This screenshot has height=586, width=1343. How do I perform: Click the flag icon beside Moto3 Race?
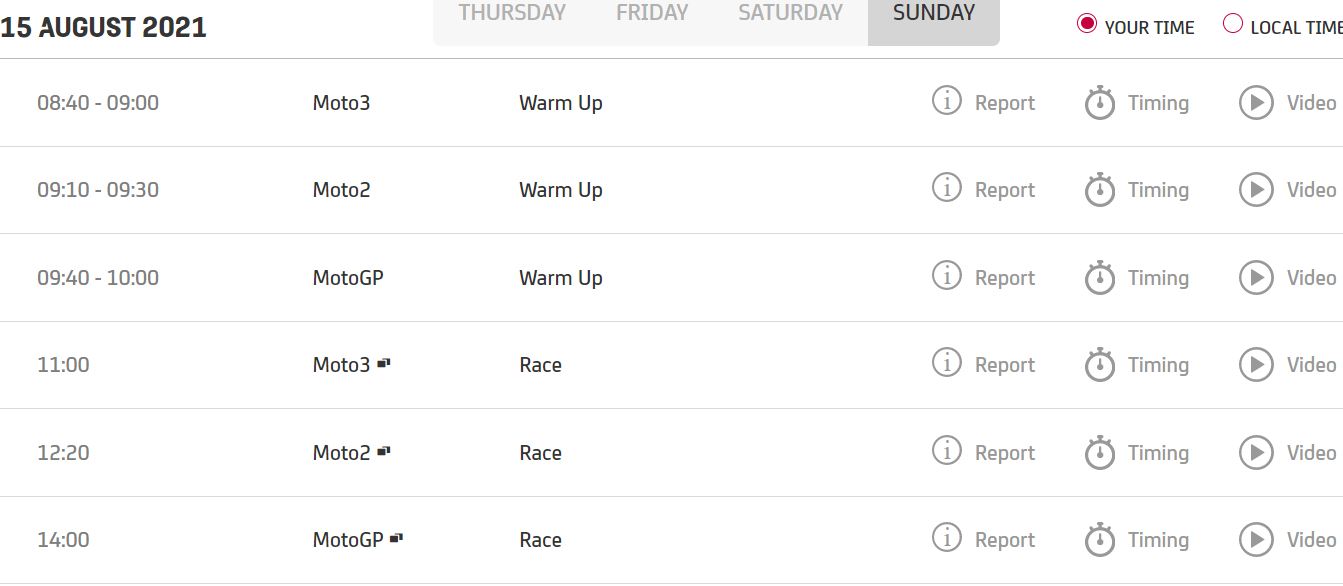(383, 364)
